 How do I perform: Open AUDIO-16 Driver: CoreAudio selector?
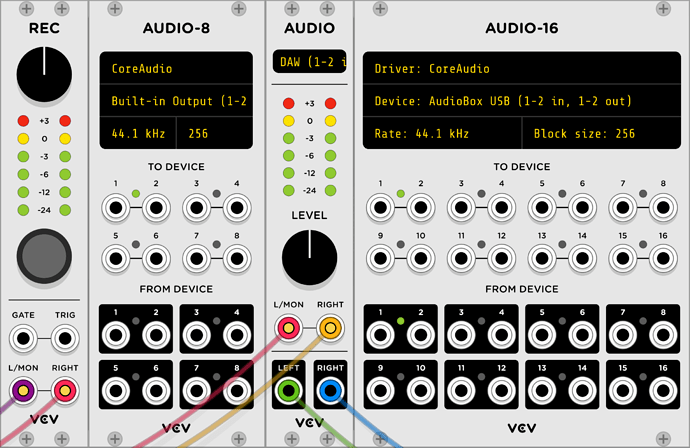[x=522, y=68]
